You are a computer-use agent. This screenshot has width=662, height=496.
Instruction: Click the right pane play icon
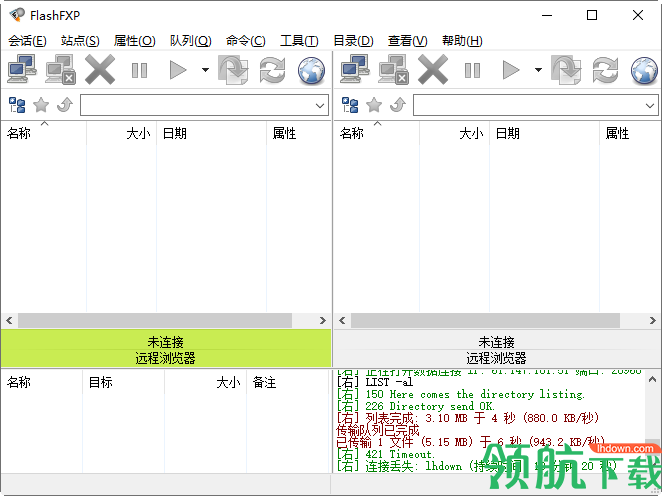point(511,70)
